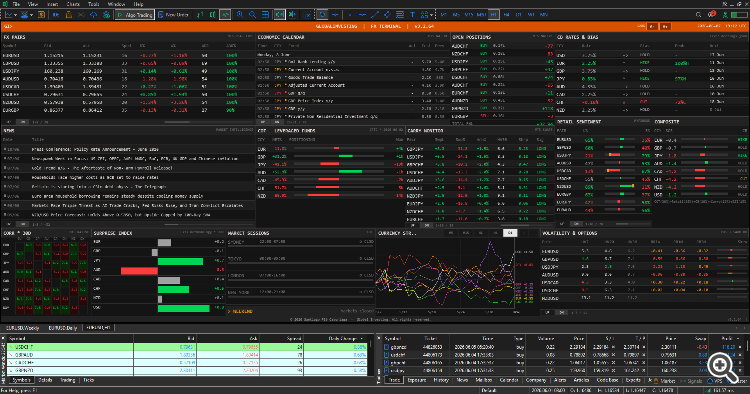Switch timeframe to M15
The width and height of the screenshot is (750, 394).
click(x=469, y=15)
